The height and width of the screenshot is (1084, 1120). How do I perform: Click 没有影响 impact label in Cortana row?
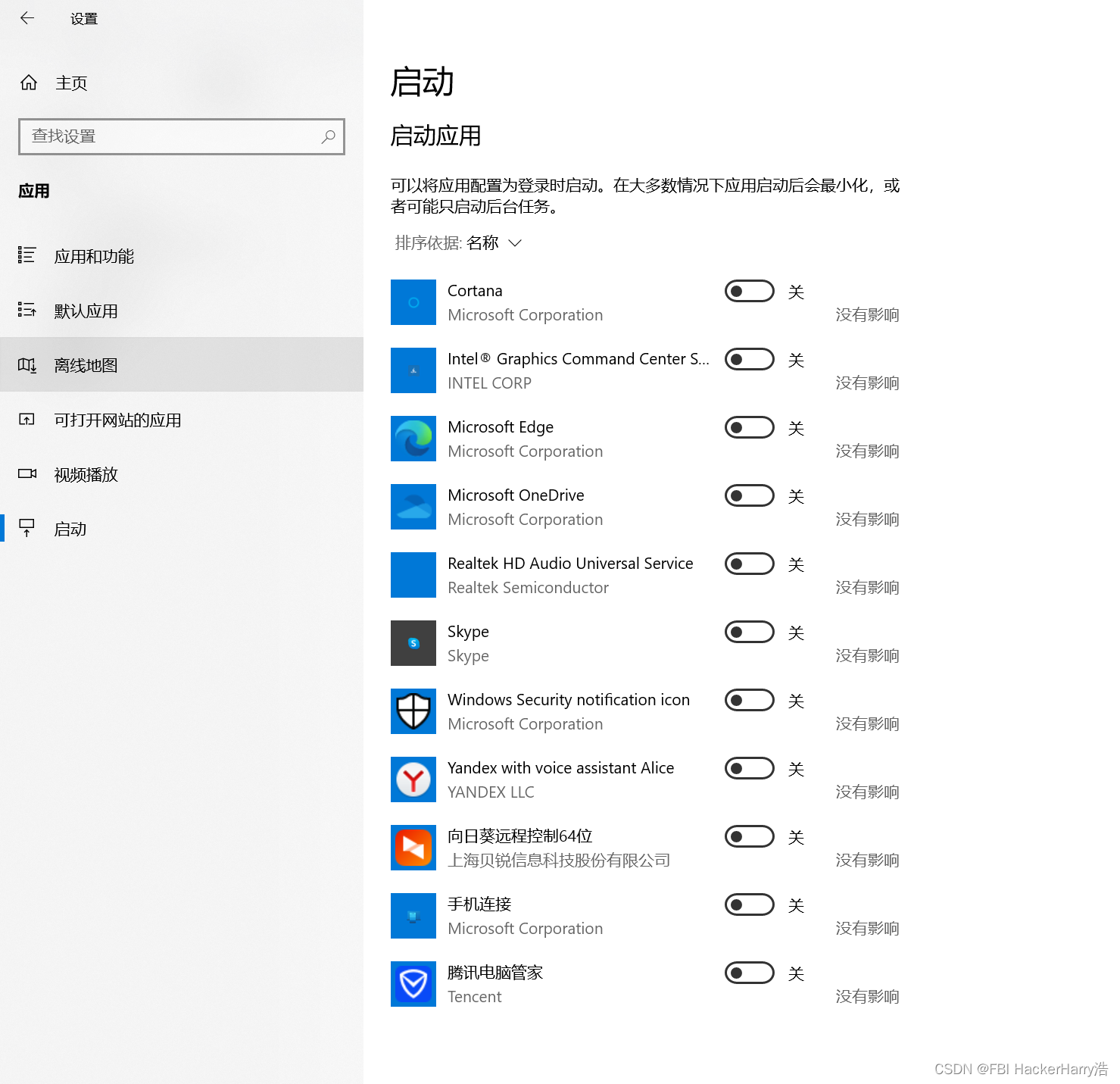(x=867, y=315)
